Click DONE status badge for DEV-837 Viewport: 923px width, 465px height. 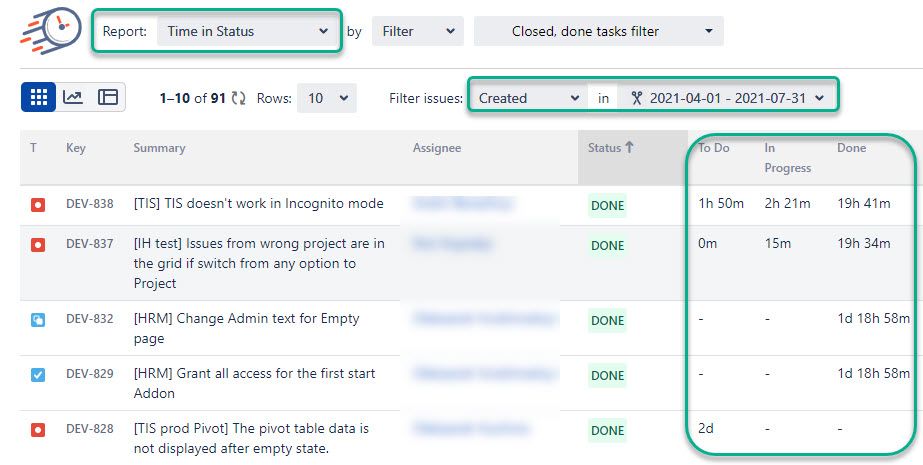point(607,245)
